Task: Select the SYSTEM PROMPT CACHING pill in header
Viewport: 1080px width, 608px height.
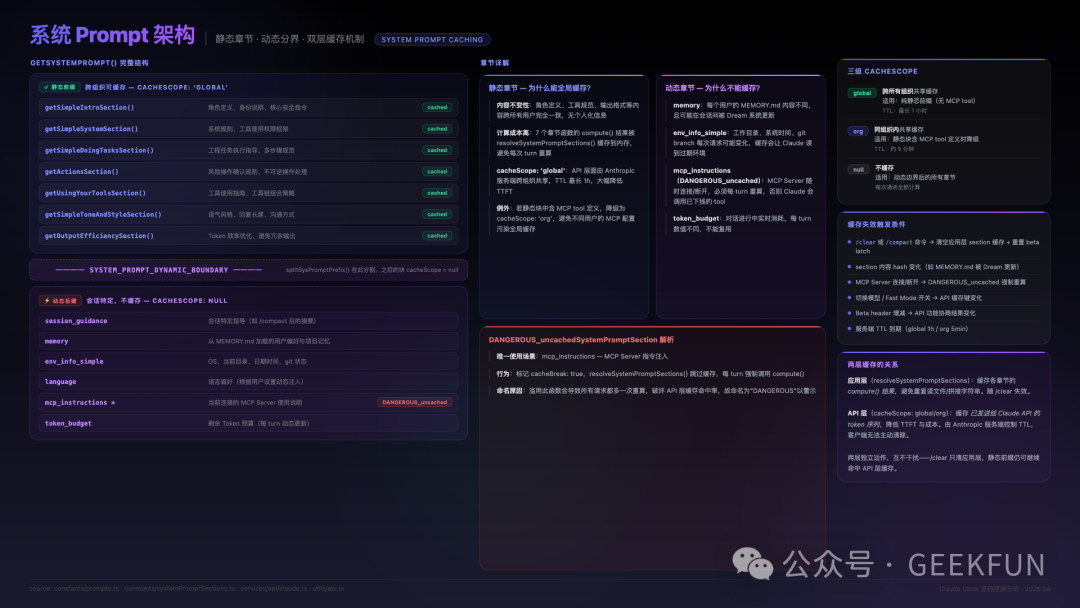Action: (x=432, y=40)
